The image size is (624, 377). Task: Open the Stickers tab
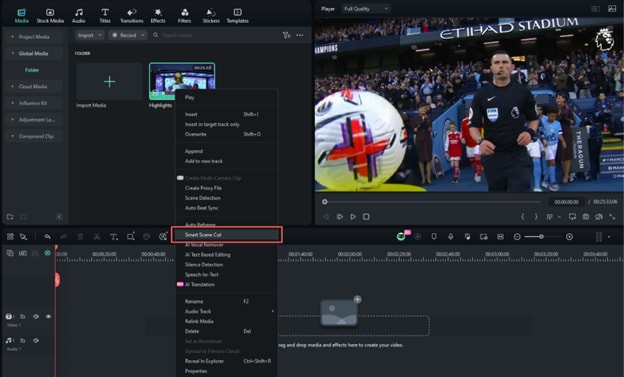click(x=211, y=16)
